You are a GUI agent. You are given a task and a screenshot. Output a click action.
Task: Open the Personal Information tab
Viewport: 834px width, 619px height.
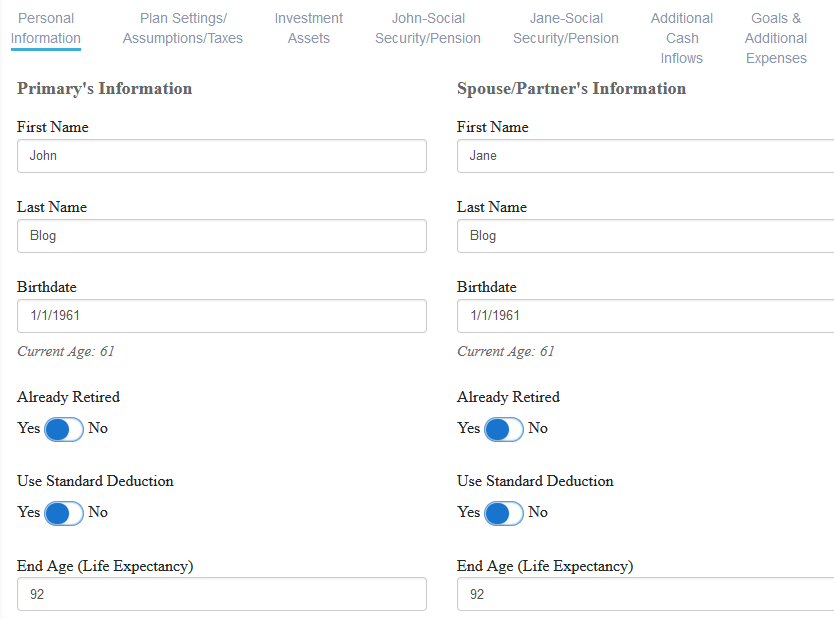[46, 28]
